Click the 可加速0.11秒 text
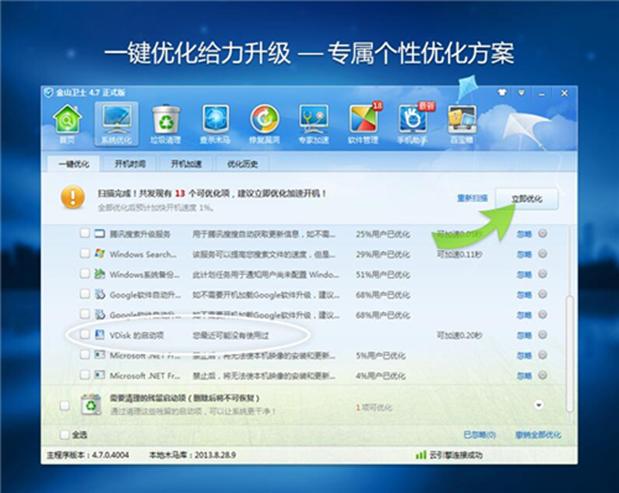The height and width of the screenshot is (493, 619). coord(459,254)
